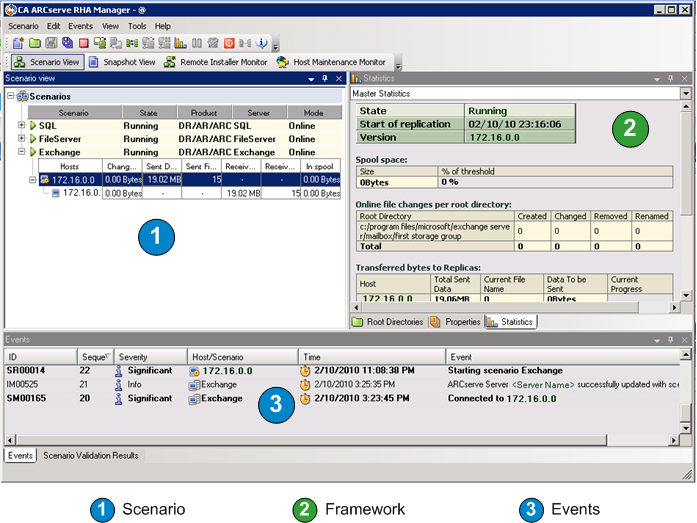The height and width of the screenshot is (523, 697).
Task: Open the Events menu
Action: click(x=80, y=26)
